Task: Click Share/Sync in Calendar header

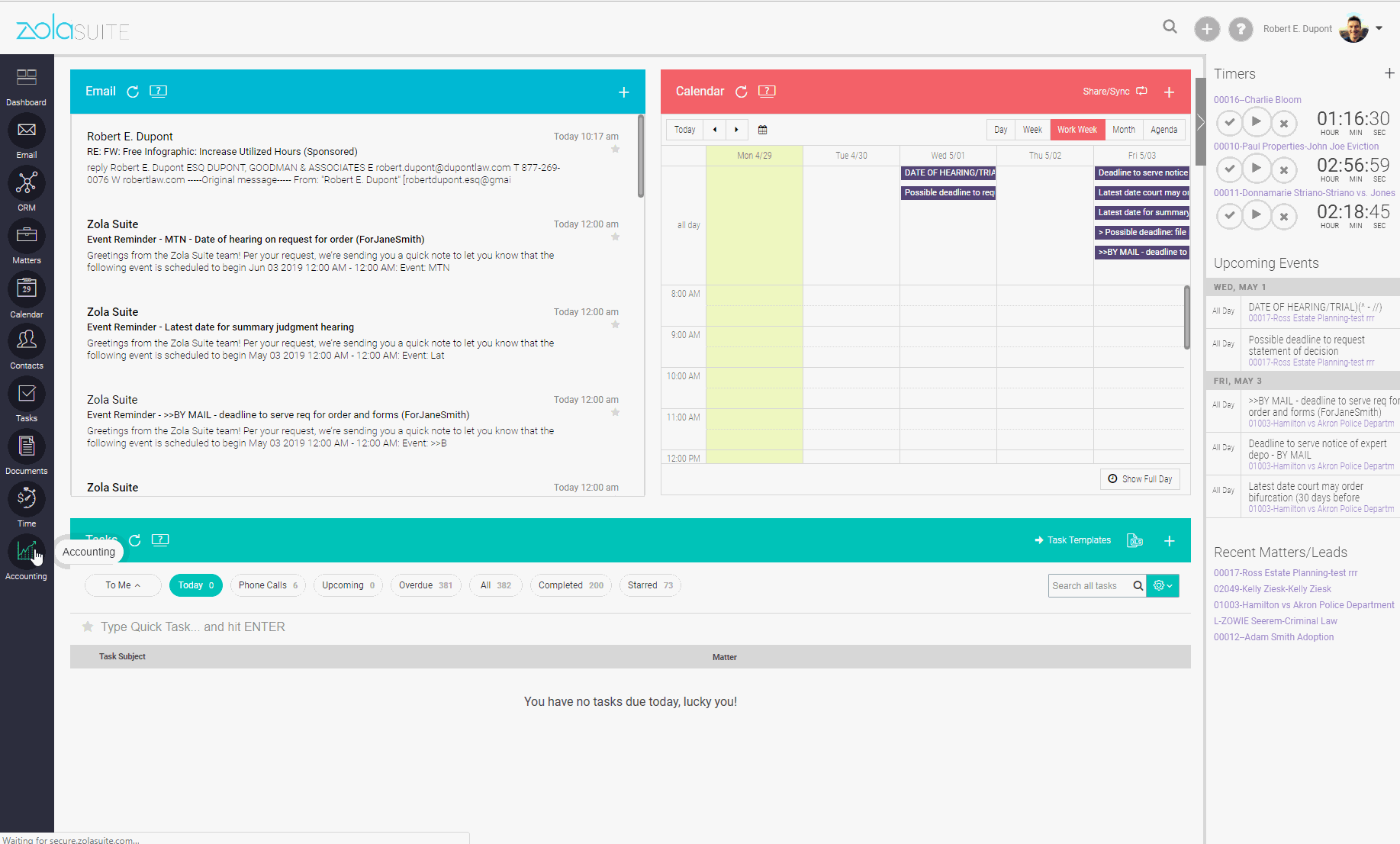Action: click(x=1115, y=92)
